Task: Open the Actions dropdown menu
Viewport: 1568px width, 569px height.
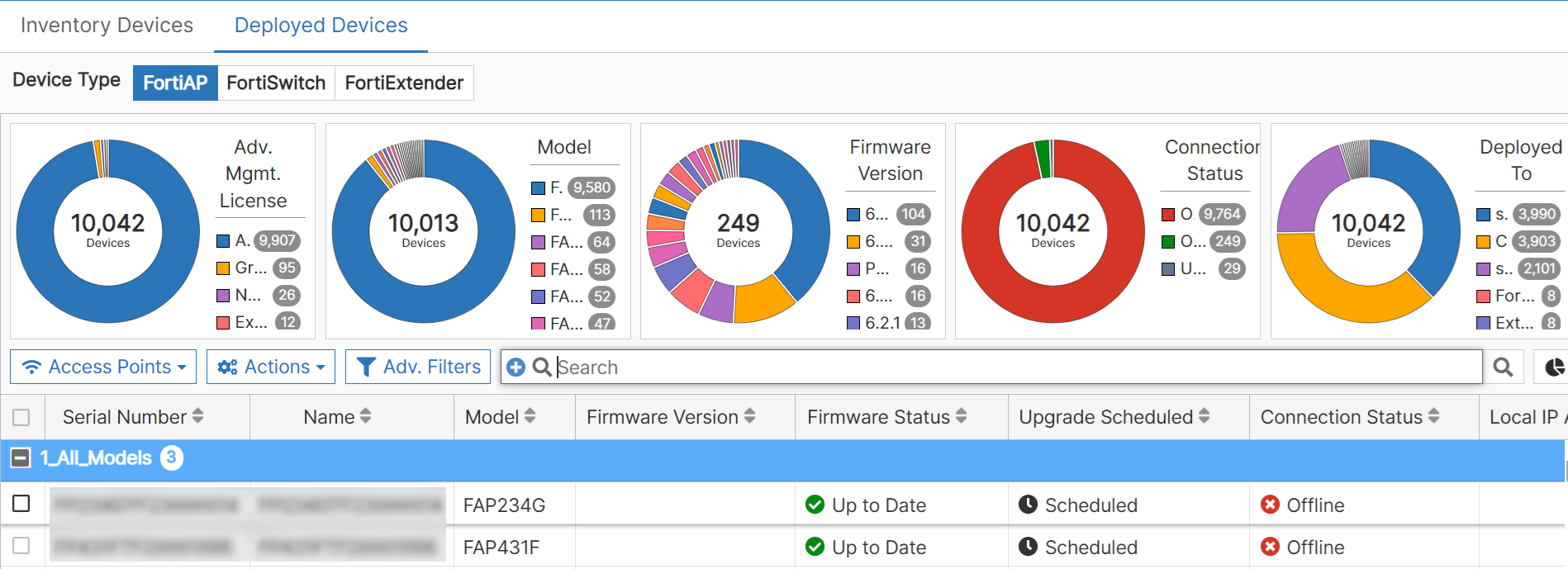Action: tap(271, 367)
